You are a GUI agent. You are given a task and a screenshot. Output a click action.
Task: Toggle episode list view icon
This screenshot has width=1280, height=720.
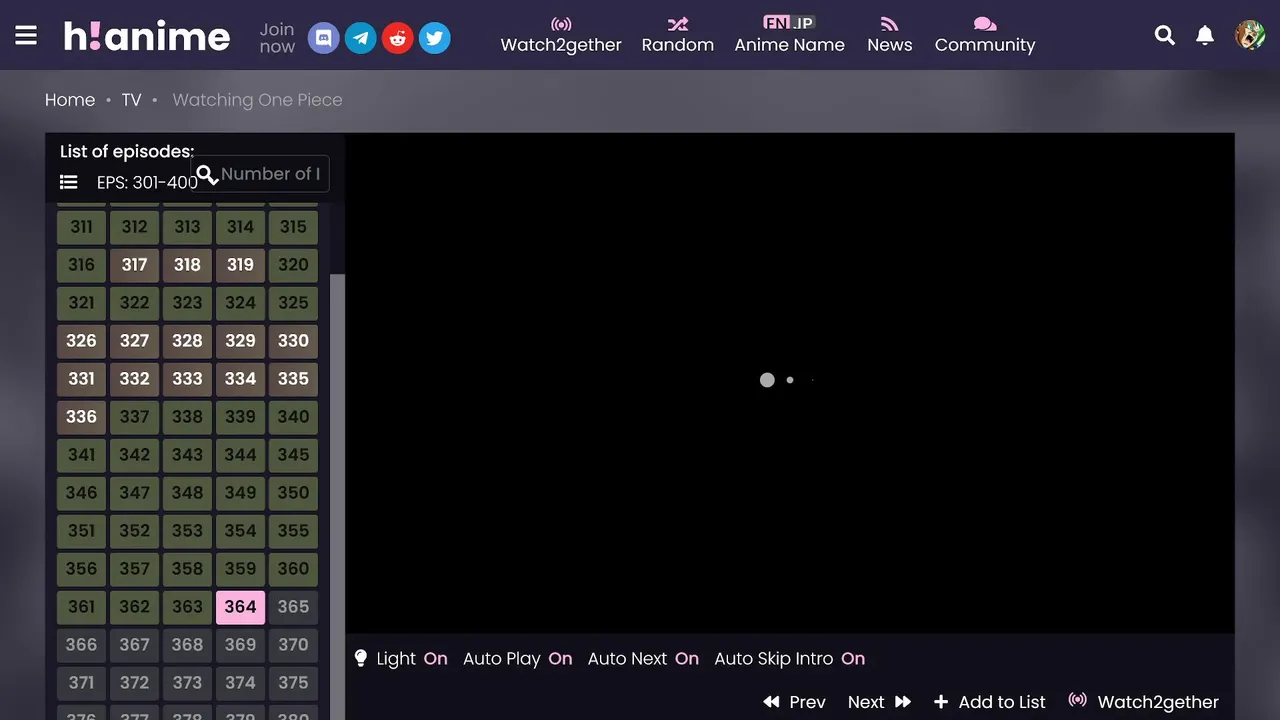pyautogui.click(x=69, y=182)
